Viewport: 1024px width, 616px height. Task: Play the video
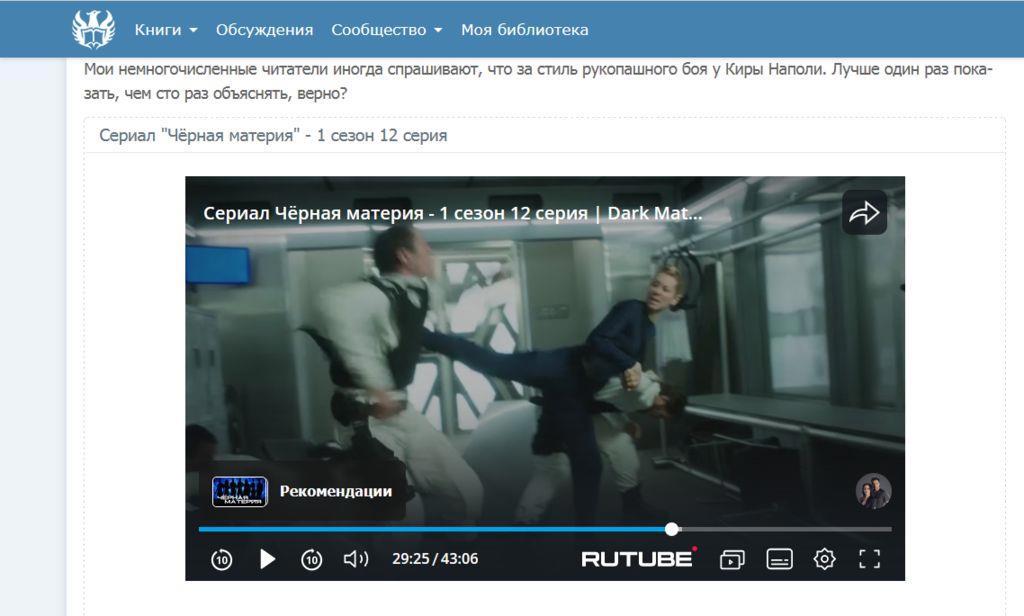(x=267, y=559)
